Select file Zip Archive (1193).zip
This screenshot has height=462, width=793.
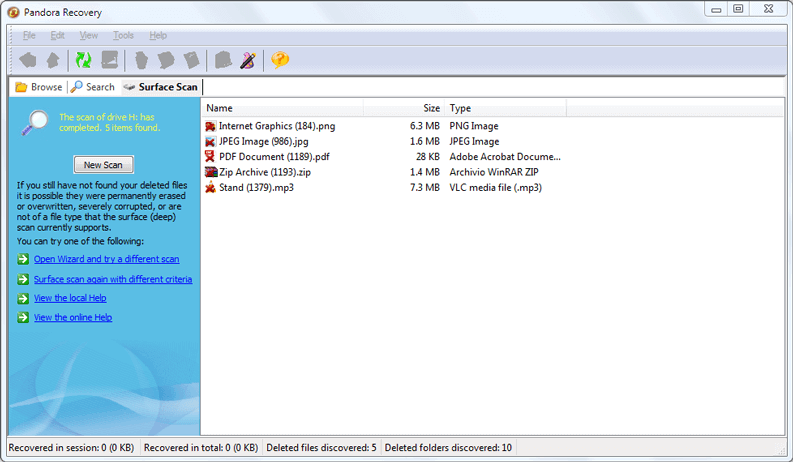[x=265, y=172]
